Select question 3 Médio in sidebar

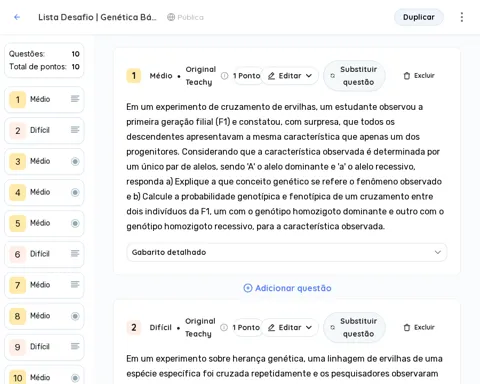point(44,161)
